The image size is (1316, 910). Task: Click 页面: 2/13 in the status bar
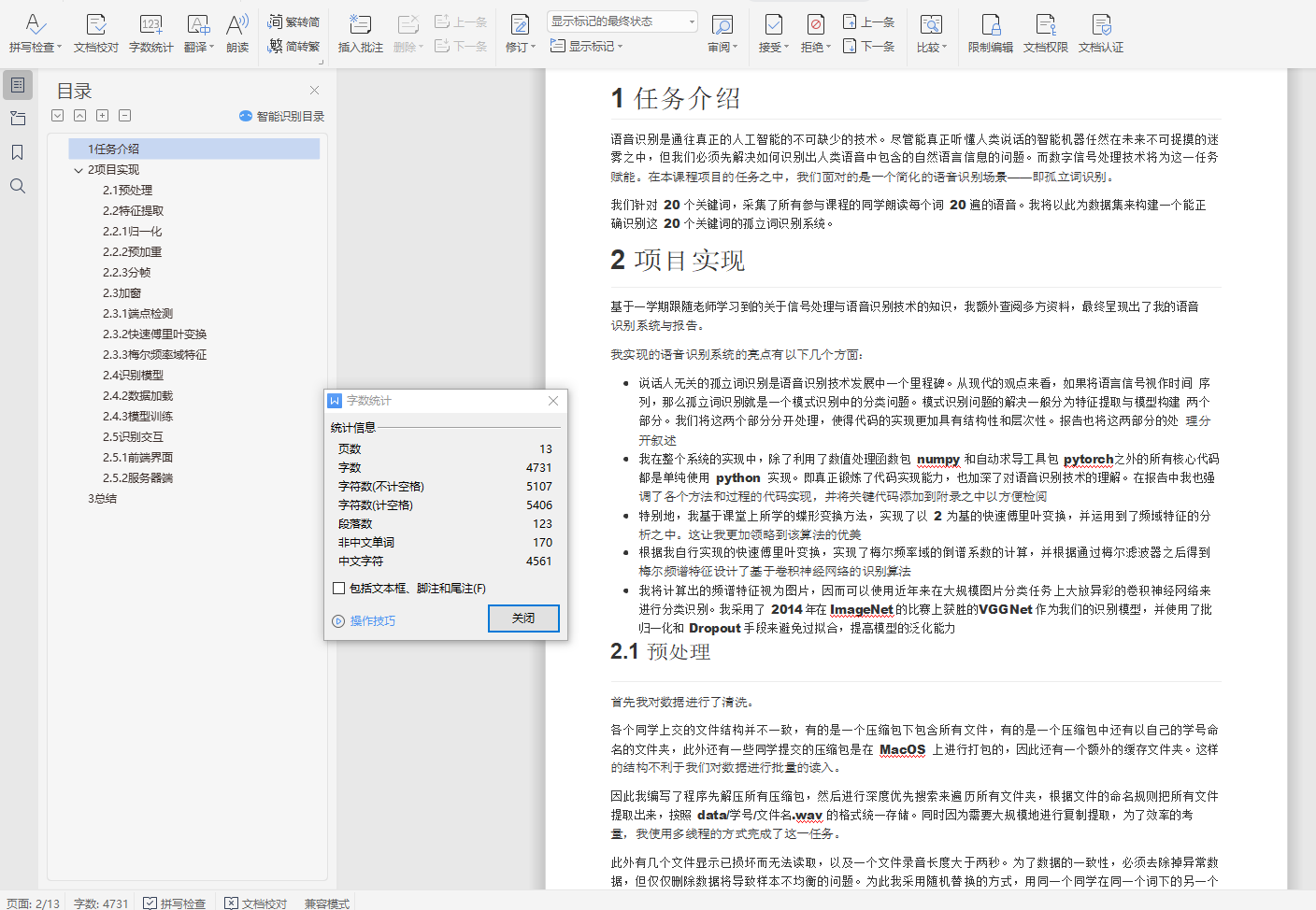coord(33,903)
